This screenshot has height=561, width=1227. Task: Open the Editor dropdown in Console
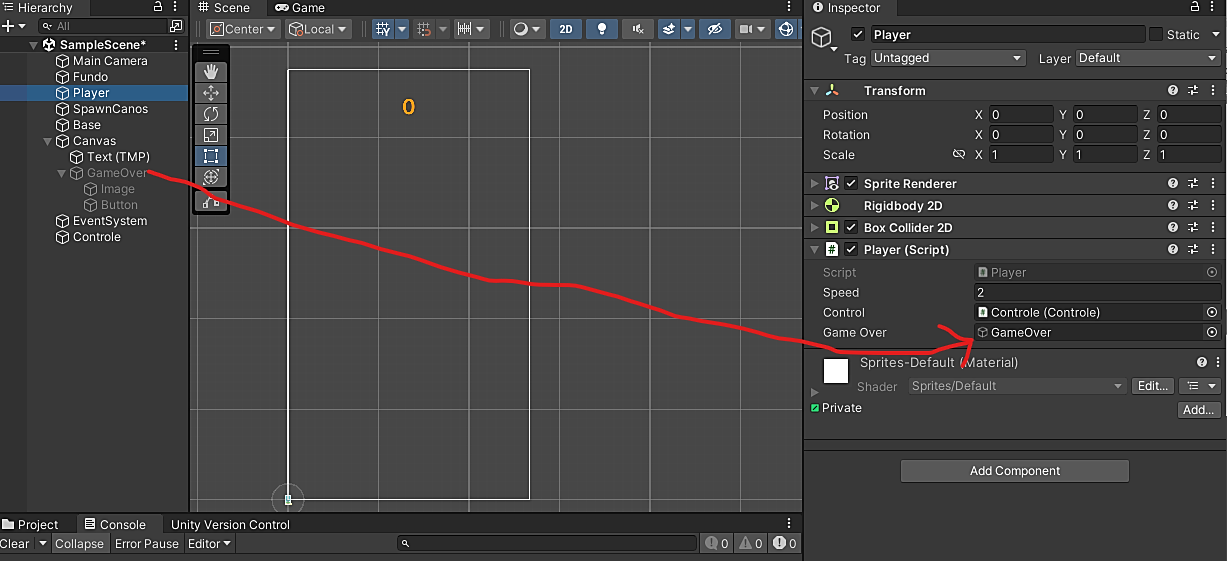click(210, 544)
